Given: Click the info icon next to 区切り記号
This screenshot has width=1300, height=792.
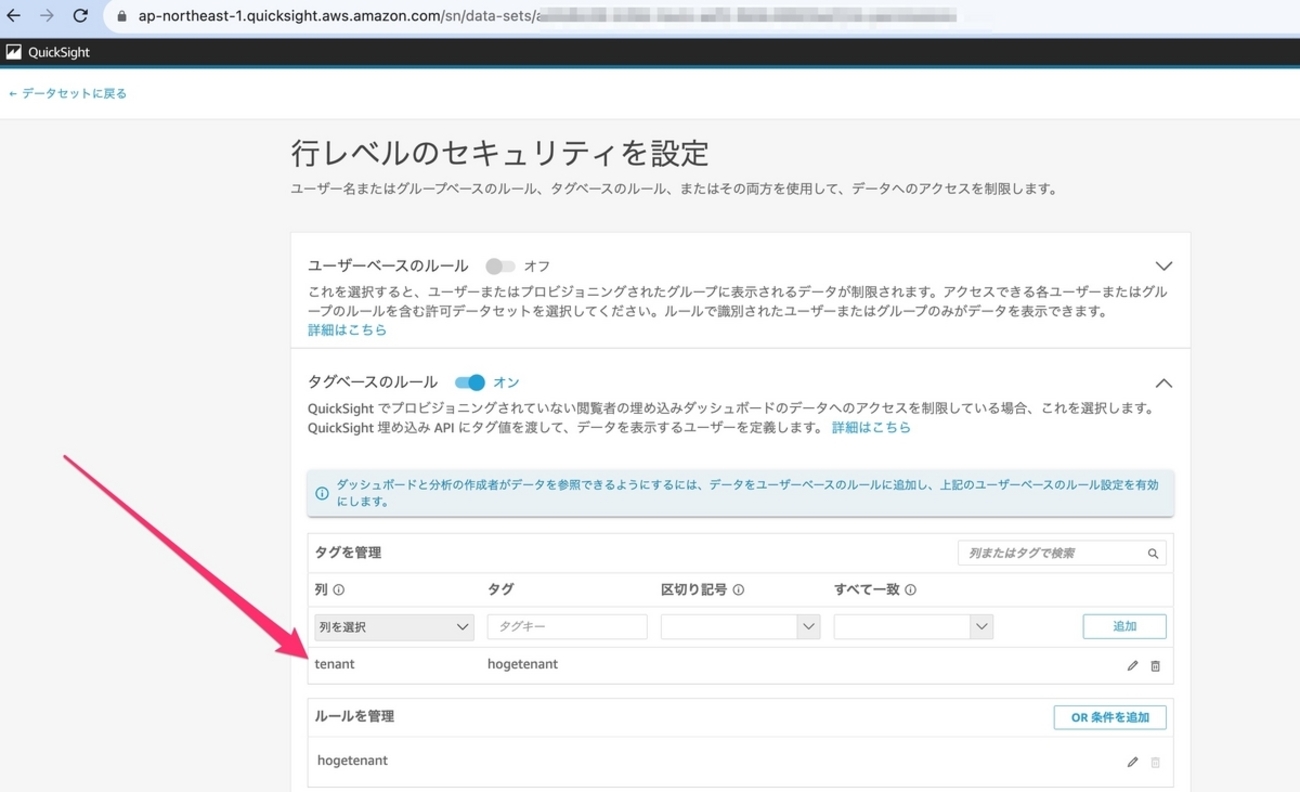Looking at the screenshot, I should [738, 590].
